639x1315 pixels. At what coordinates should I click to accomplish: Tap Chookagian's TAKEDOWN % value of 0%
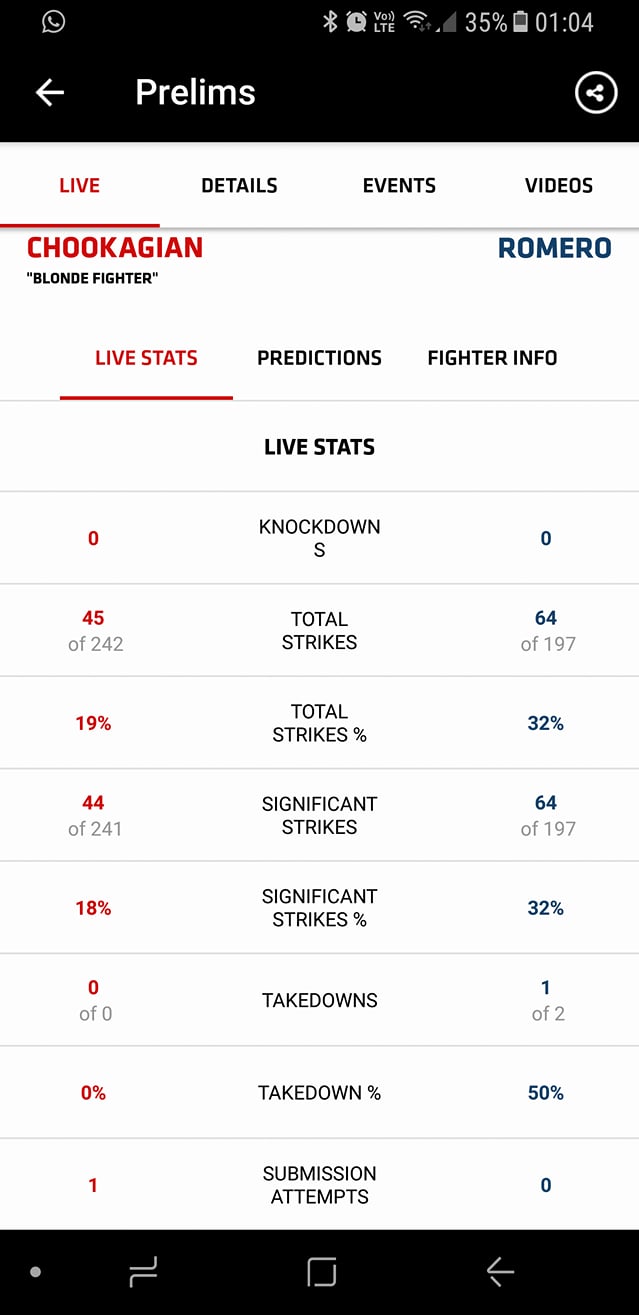pyautogui.click(x=93, y=1092)
